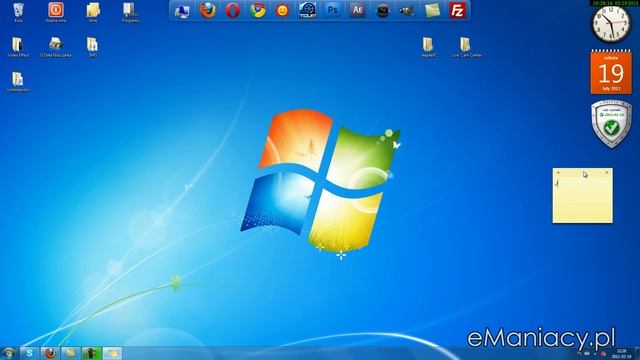Click the analog clock gadget
Image resolution: width=640 pixels, height=360 pixels.
pyautogui.click(x=611, y=24)
